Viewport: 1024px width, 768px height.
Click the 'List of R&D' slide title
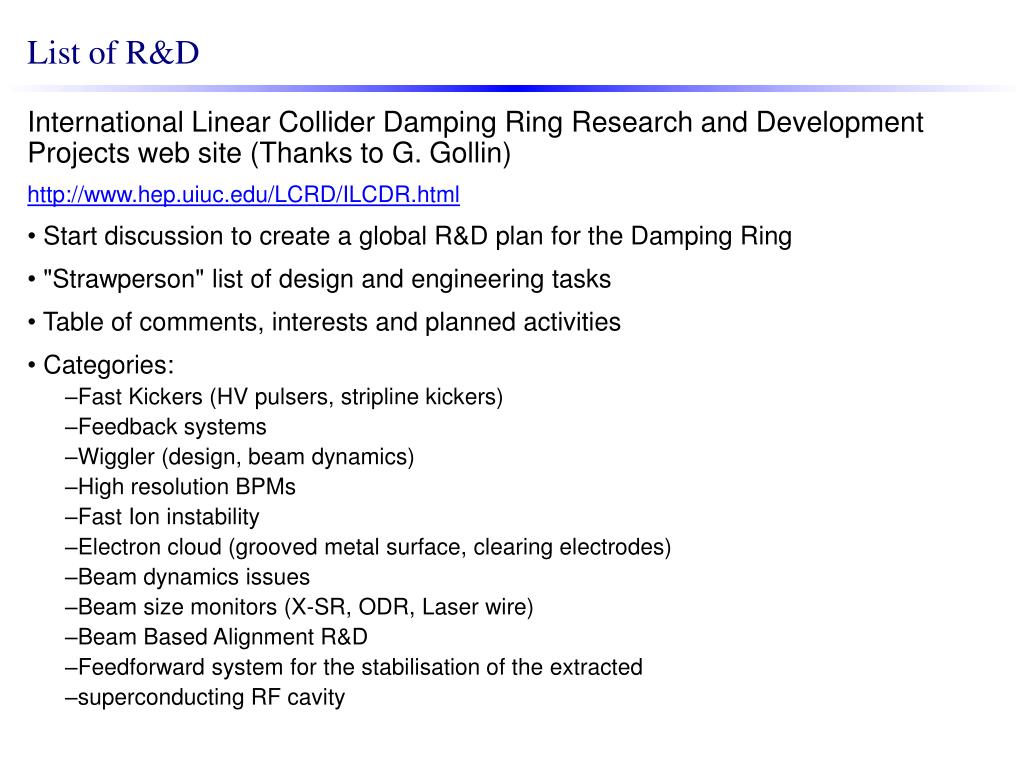[113, 53]
